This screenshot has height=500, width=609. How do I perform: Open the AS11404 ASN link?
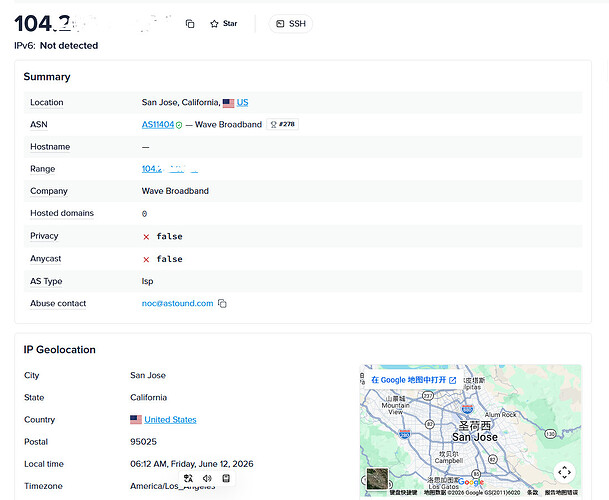coord(158,125)
